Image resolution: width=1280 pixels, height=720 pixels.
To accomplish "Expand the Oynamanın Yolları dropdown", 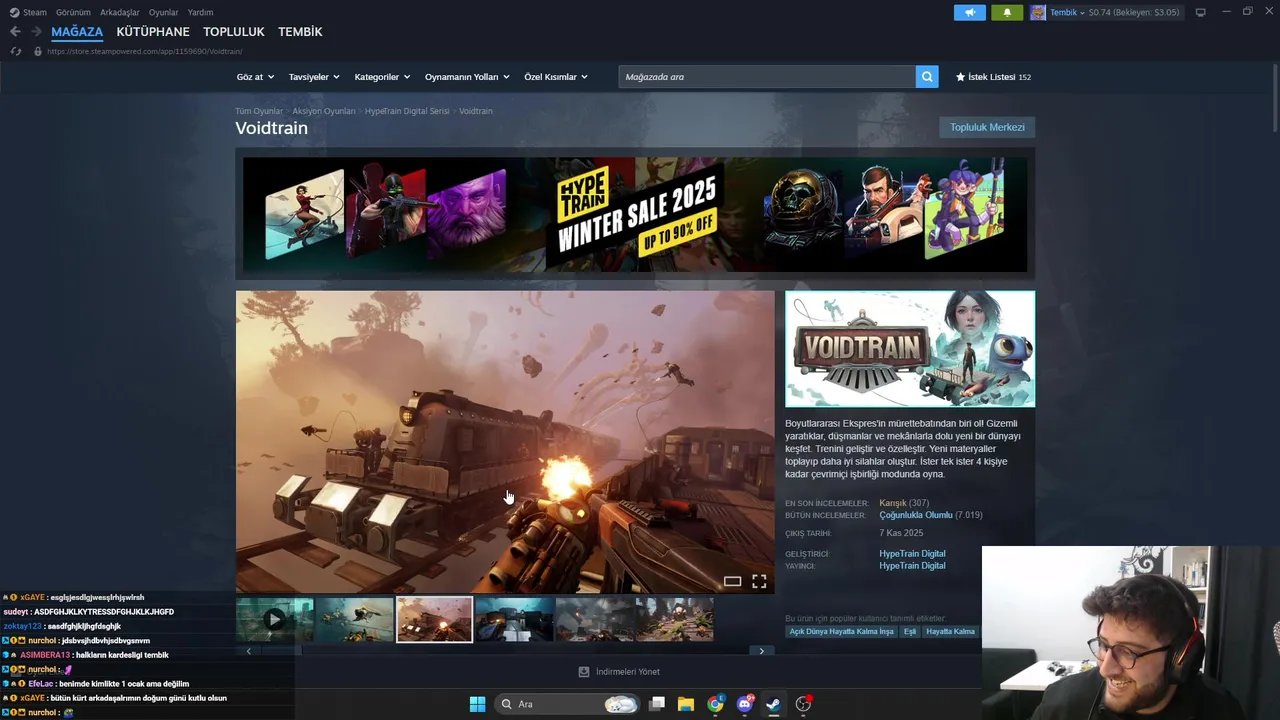I will point(467,77).
